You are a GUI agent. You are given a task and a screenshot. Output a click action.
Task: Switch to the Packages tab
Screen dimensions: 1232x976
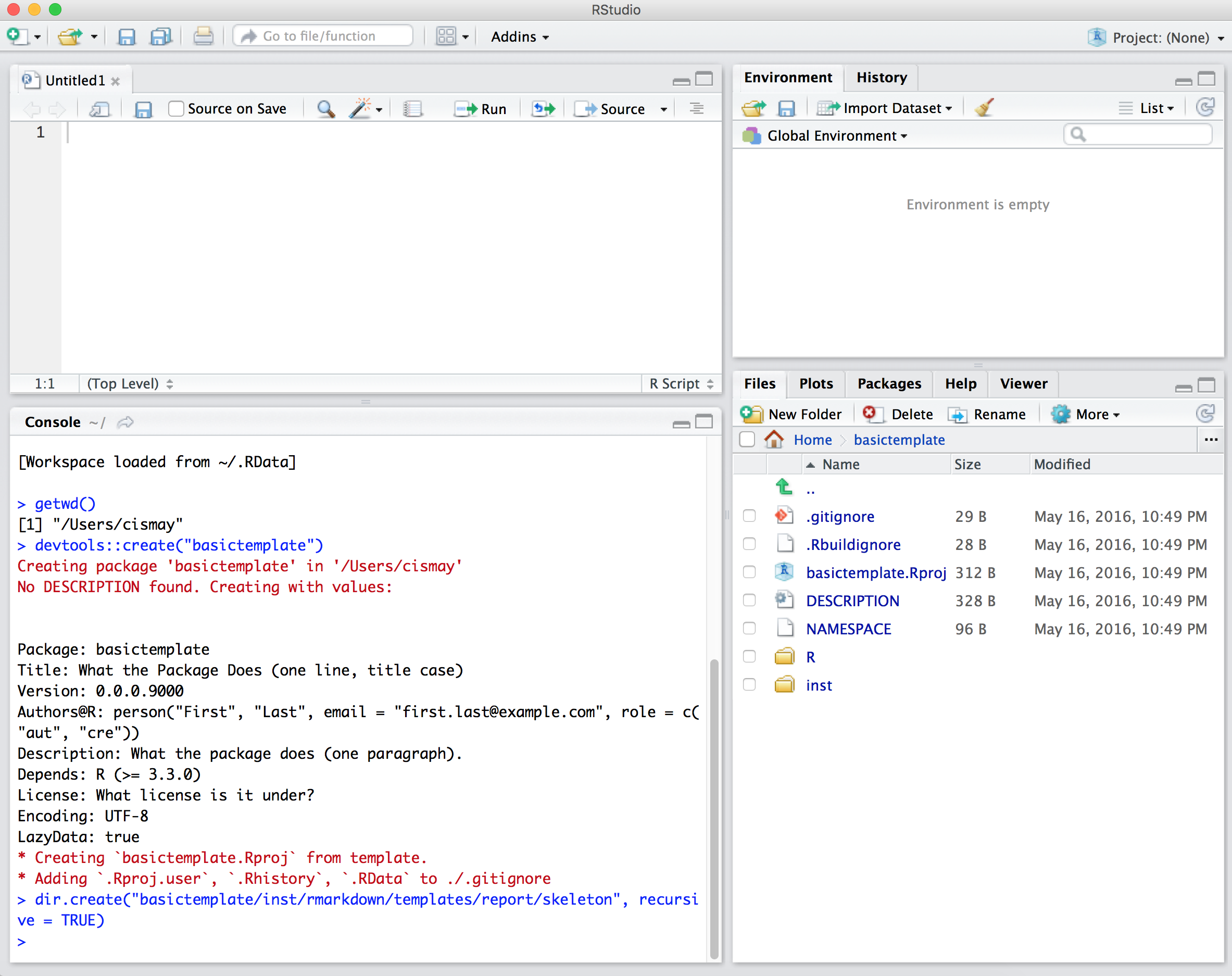click(x=889, y=383)
